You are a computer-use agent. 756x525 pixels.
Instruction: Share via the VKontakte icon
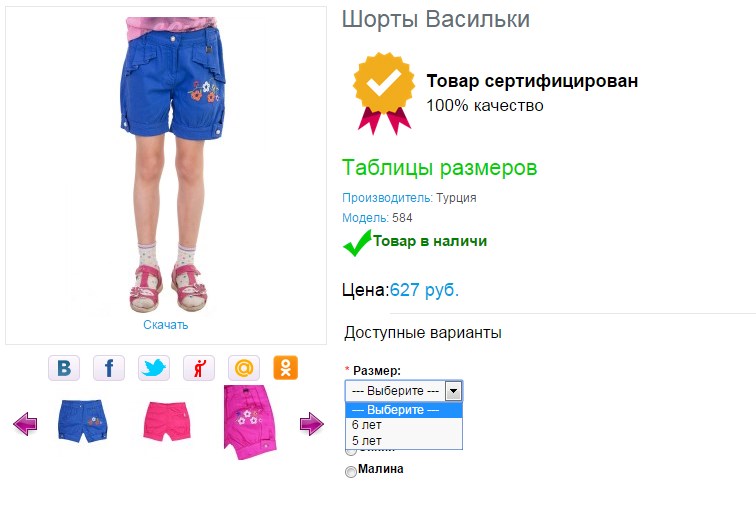tap(64, 368)
